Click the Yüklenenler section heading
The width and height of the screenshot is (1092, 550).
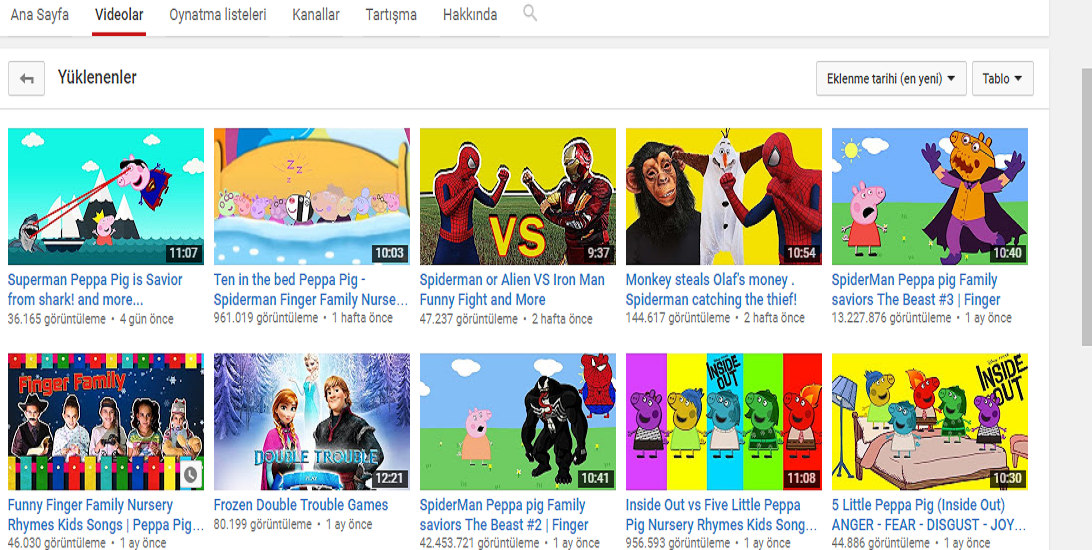97,77
